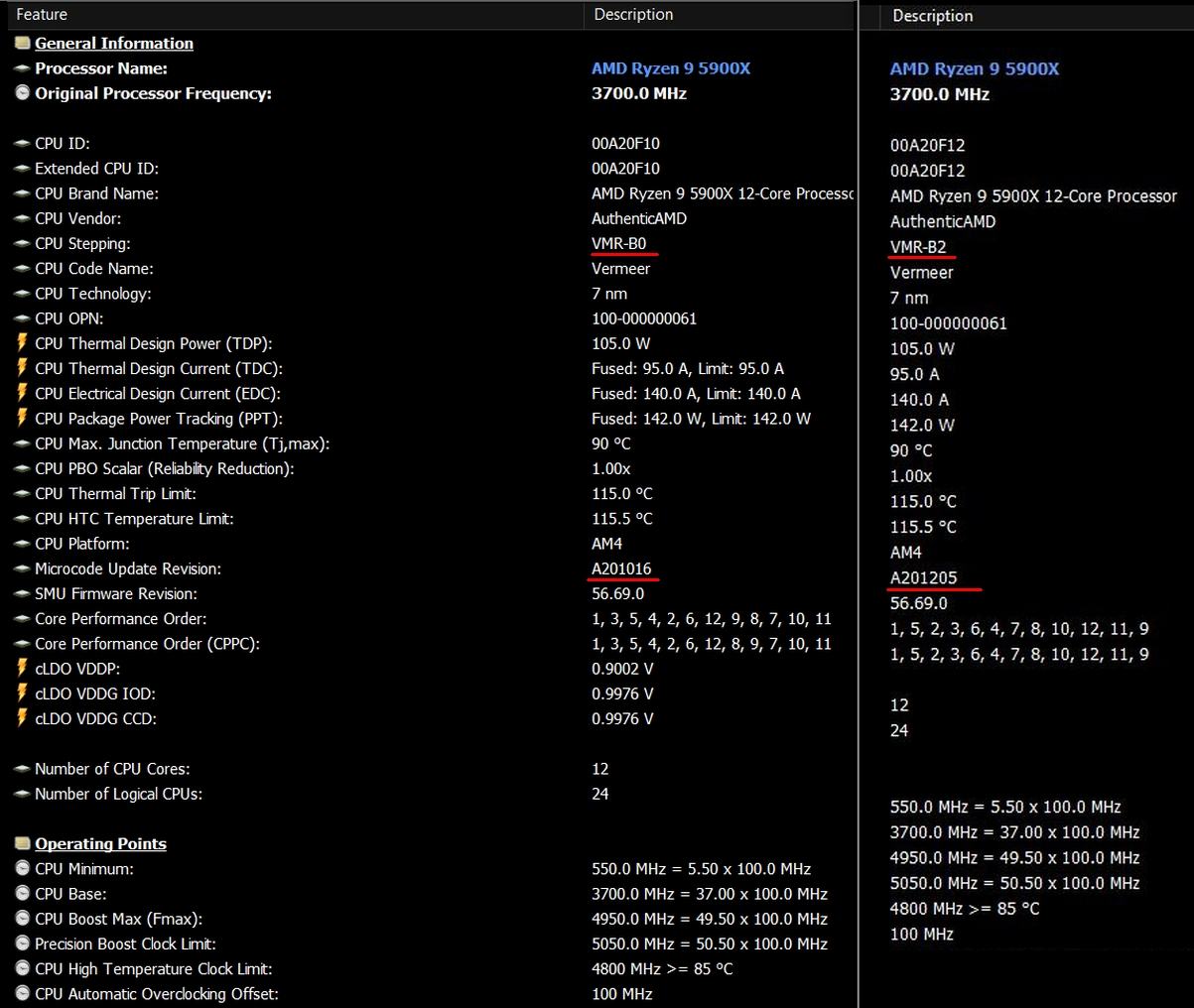Click the '1, 3, 5, 4, 2, 6, 12, 8, 9' CPPC order value
The height and width of the screenshot is (1008, 1194).
tap(712, 644)
